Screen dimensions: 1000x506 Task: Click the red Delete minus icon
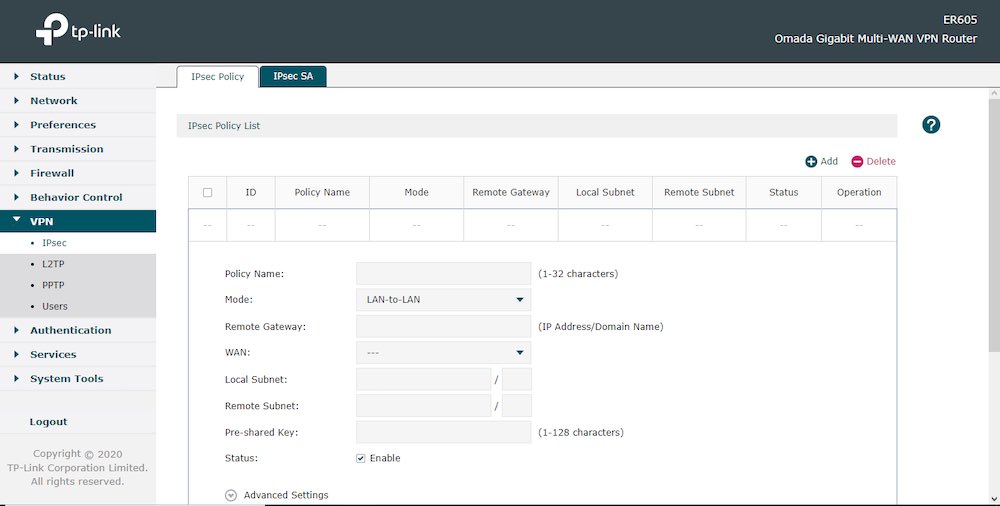[857, 161]
